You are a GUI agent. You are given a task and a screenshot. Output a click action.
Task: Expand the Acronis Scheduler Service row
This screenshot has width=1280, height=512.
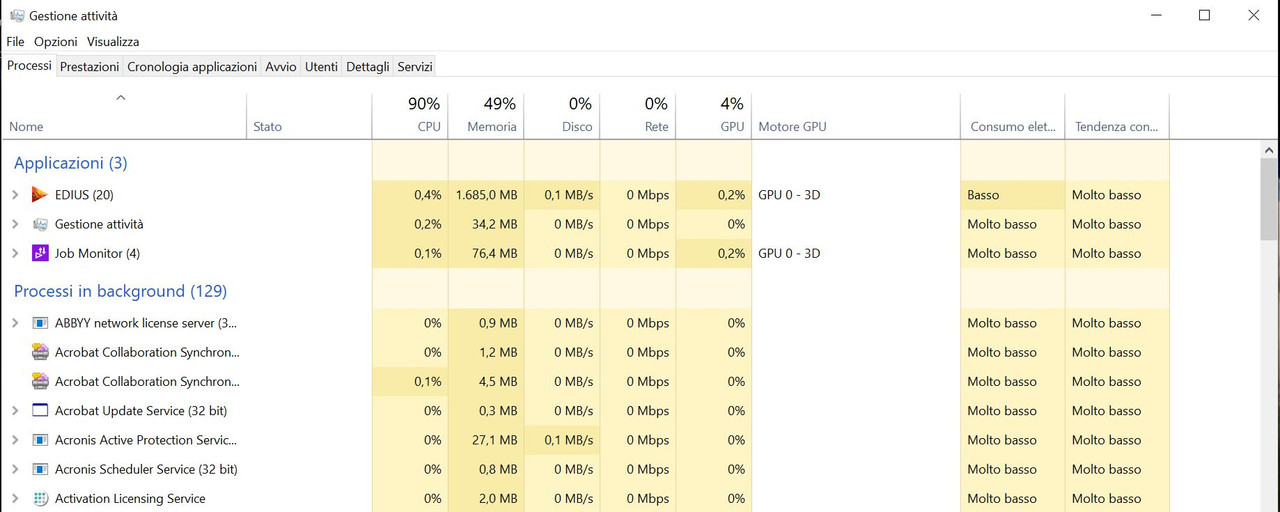pos(15,469)
